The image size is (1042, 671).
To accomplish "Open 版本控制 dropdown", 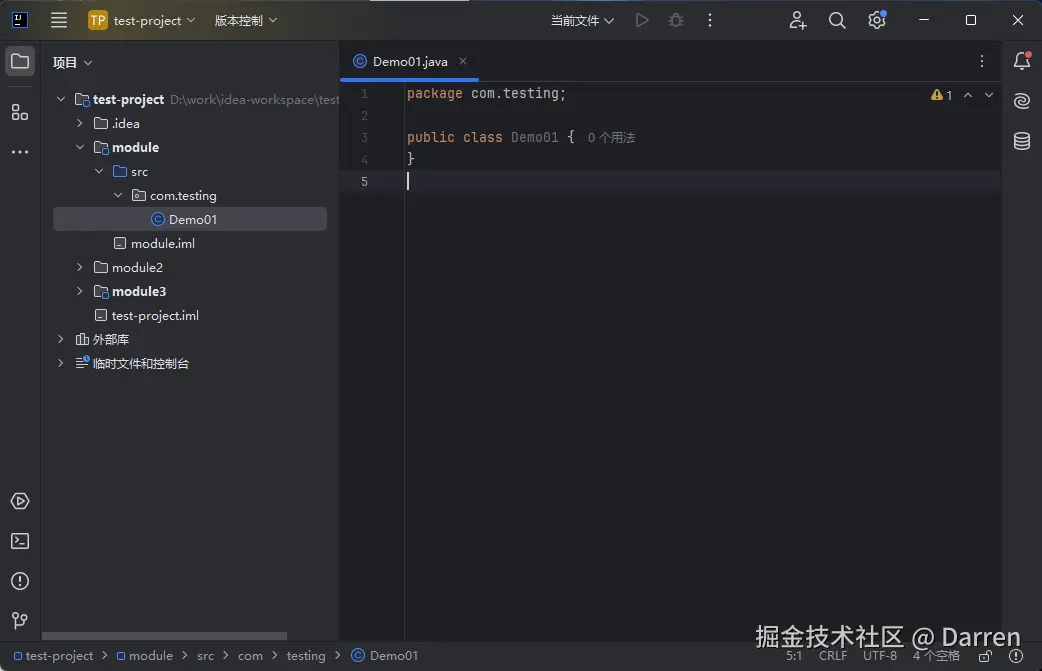I will coord(245,21).
